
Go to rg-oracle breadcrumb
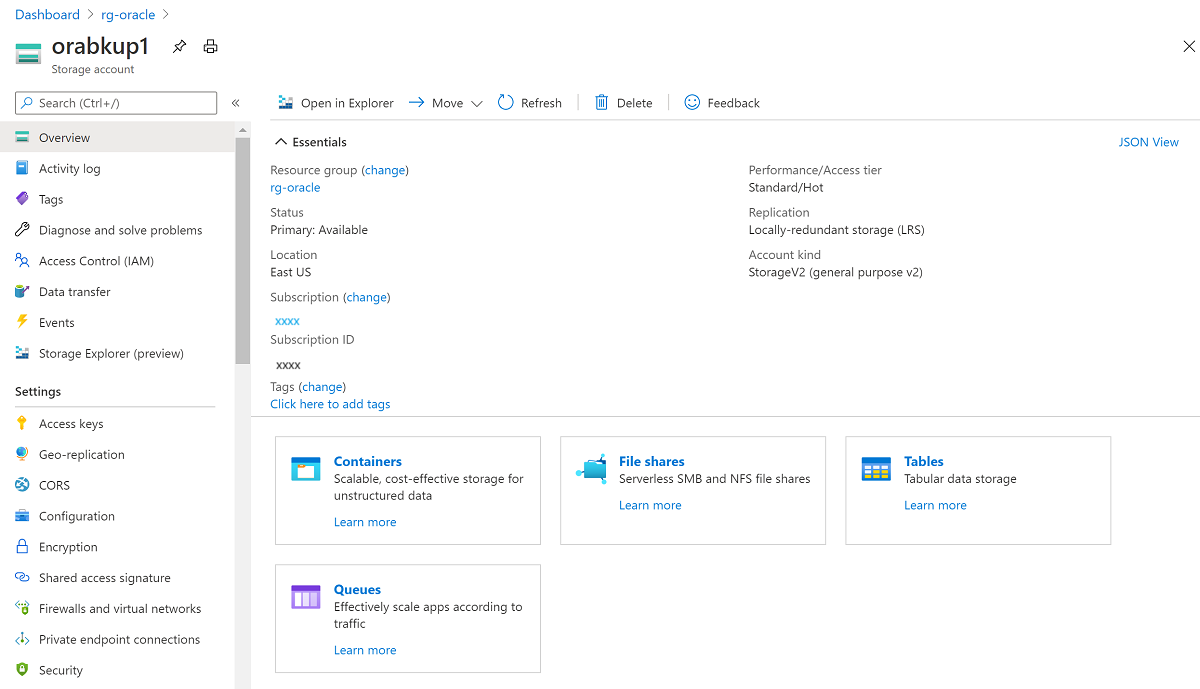128,15
